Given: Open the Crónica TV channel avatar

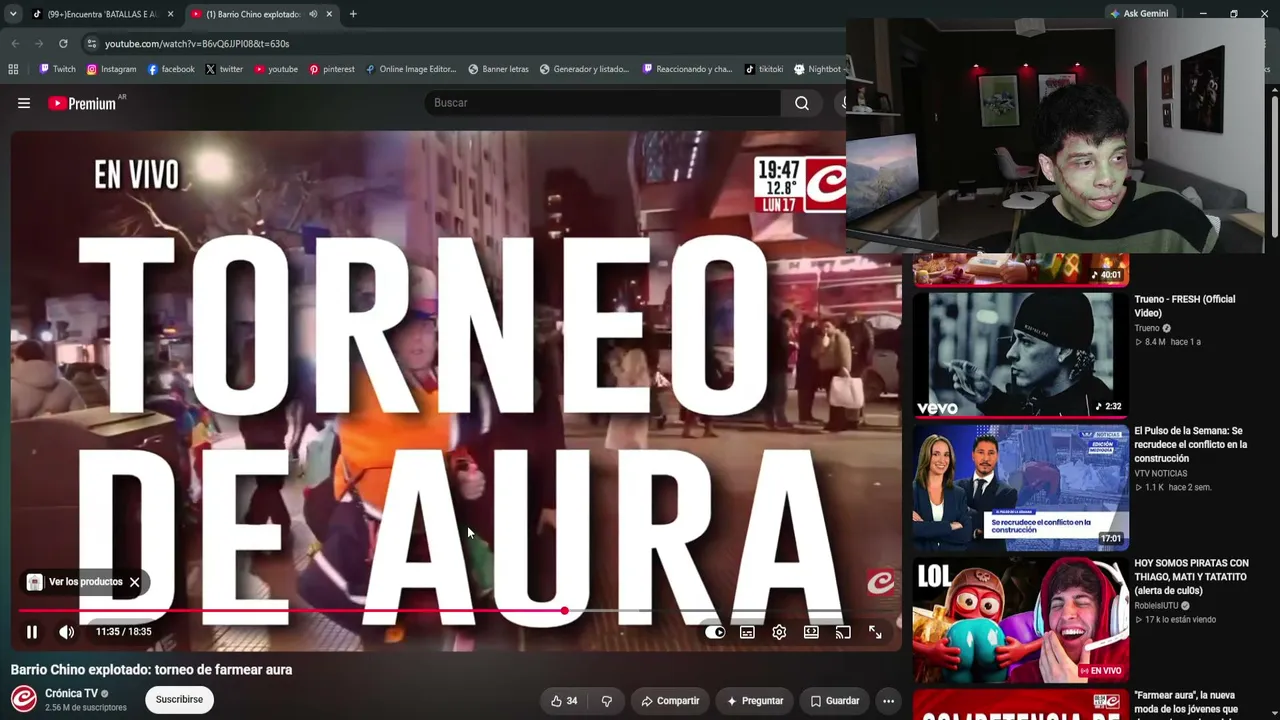Looking at the screenshot, I should (24, 699).
